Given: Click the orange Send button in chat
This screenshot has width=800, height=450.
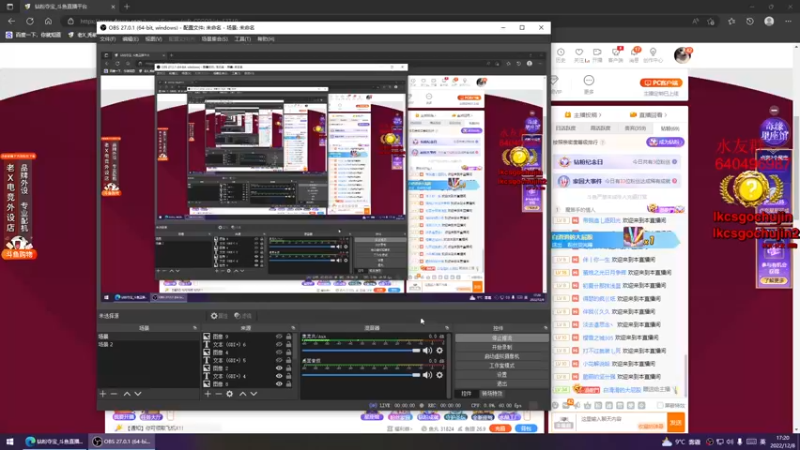Looking at the screenshot, I should tap(676, 422).
